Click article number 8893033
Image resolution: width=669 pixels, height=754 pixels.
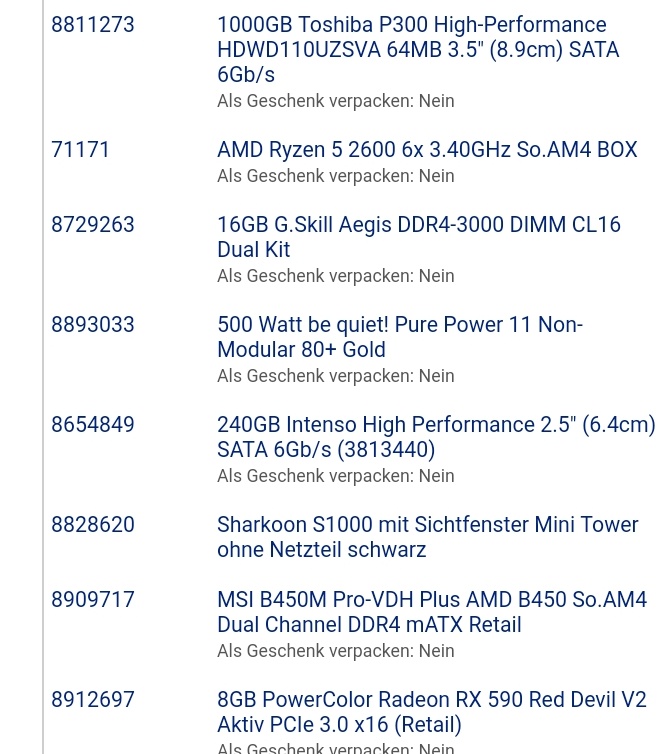(93, 325)
